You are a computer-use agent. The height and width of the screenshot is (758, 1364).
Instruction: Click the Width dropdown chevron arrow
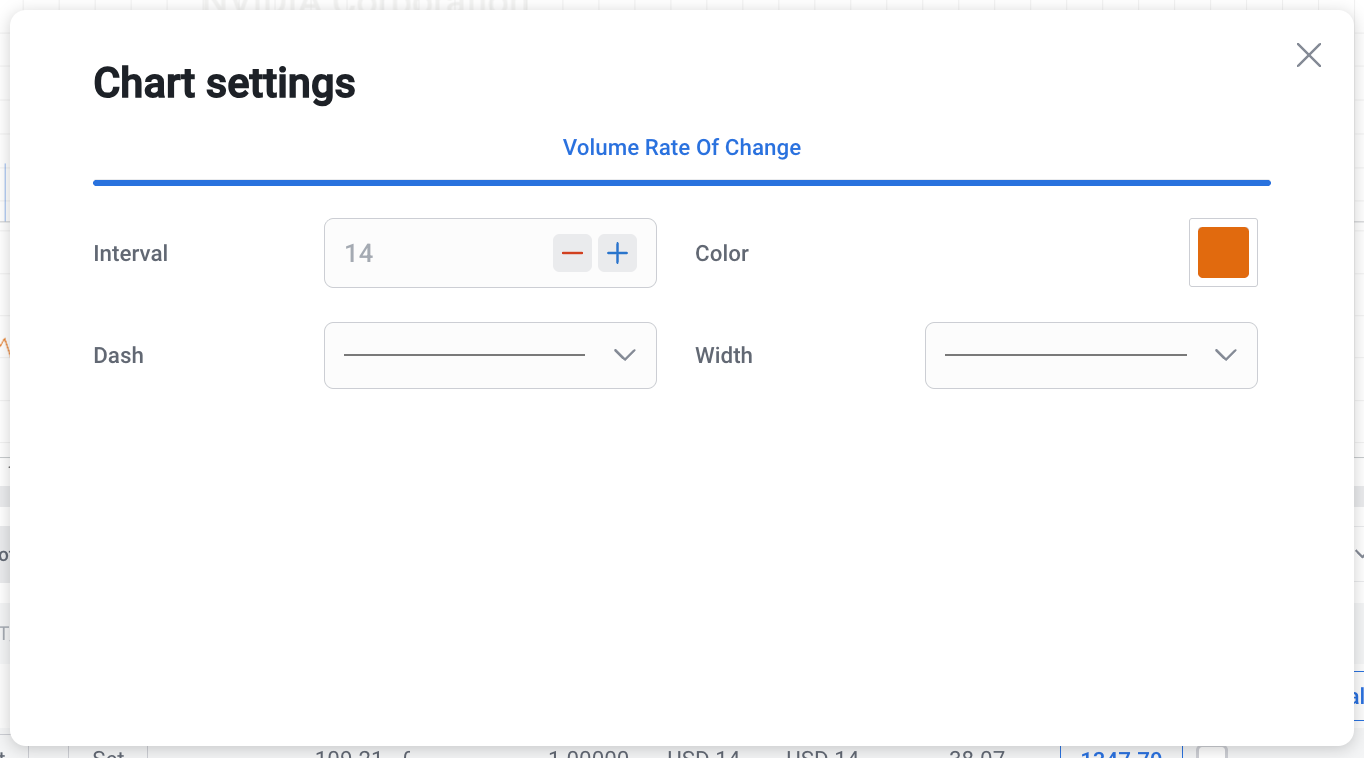pos(1225,355)
